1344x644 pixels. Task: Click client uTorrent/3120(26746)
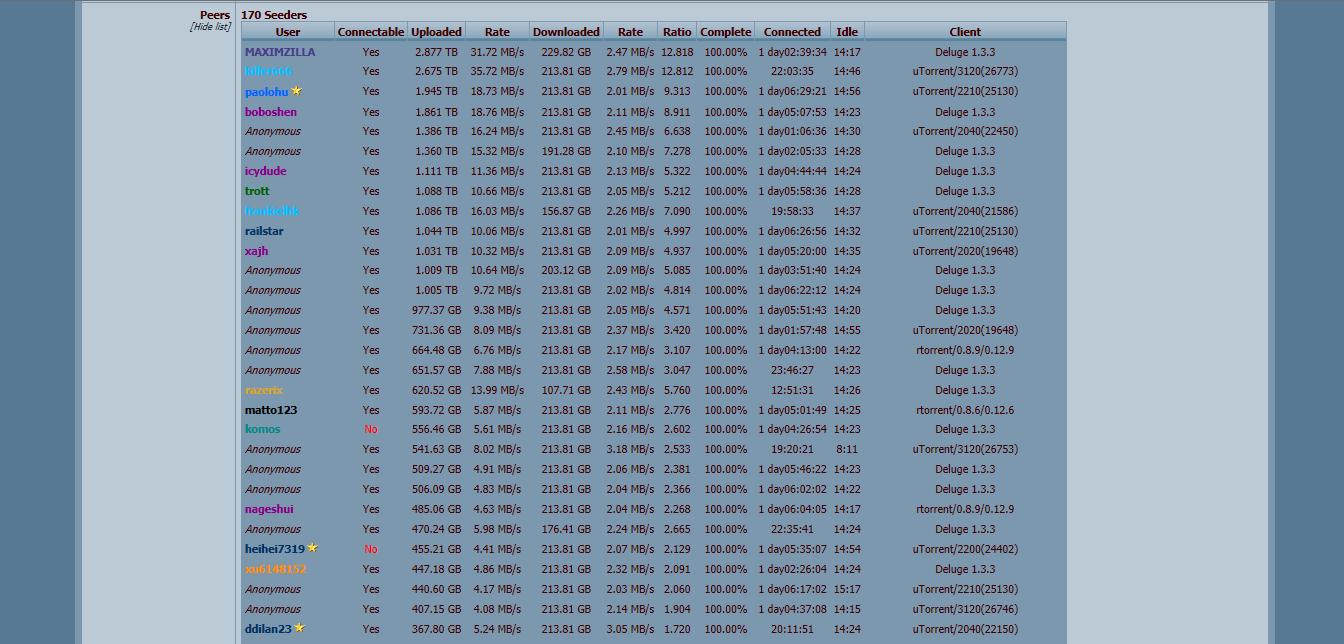click(x=965, y=609)
